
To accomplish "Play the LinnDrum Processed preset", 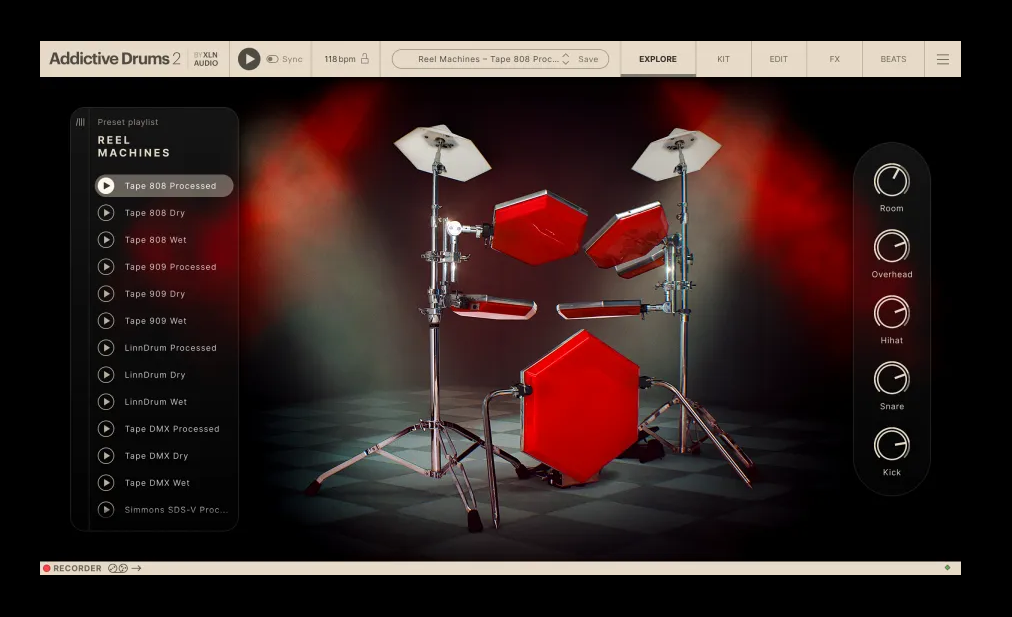I will (x=106, y=348).
